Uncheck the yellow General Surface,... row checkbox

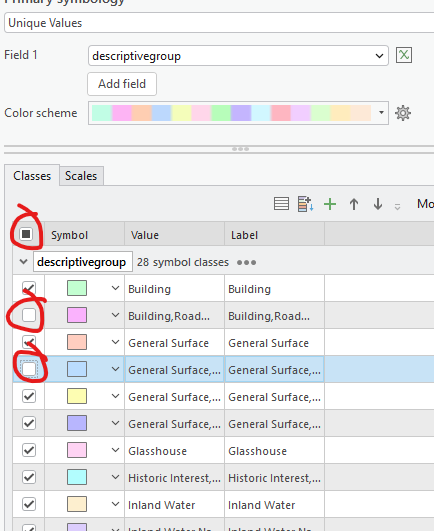[29, 396]
